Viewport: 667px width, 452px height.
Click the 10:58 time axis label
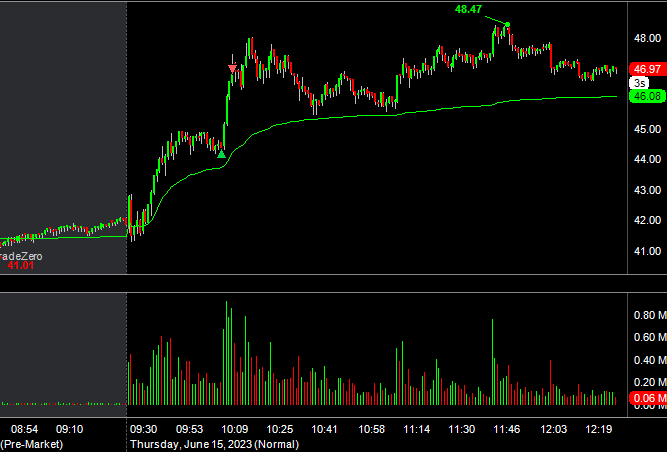(371, 429)
